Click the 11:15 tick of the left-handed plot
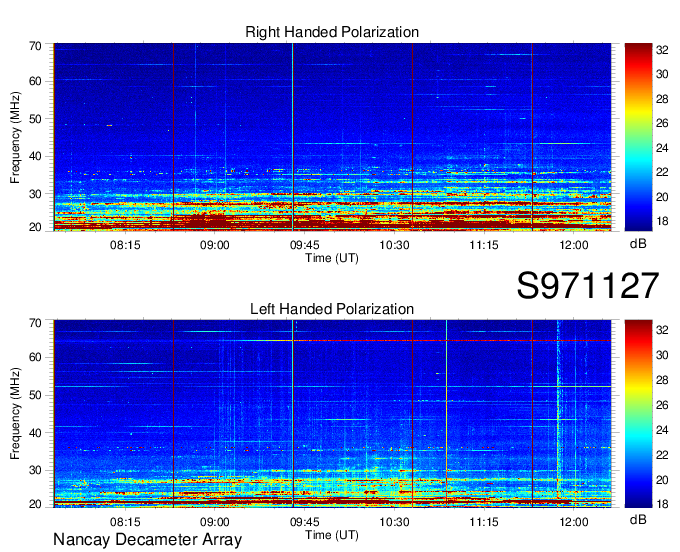Viewport: 680px width, 552px height. click(484, 521)
